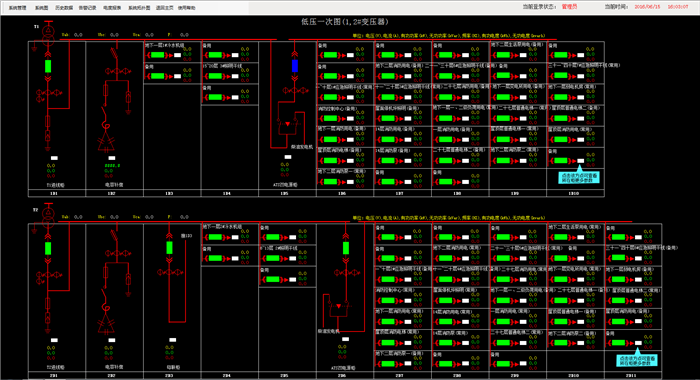Open the 系统管理 menu
Screen dimensions: 700x380
pos(17,8)
